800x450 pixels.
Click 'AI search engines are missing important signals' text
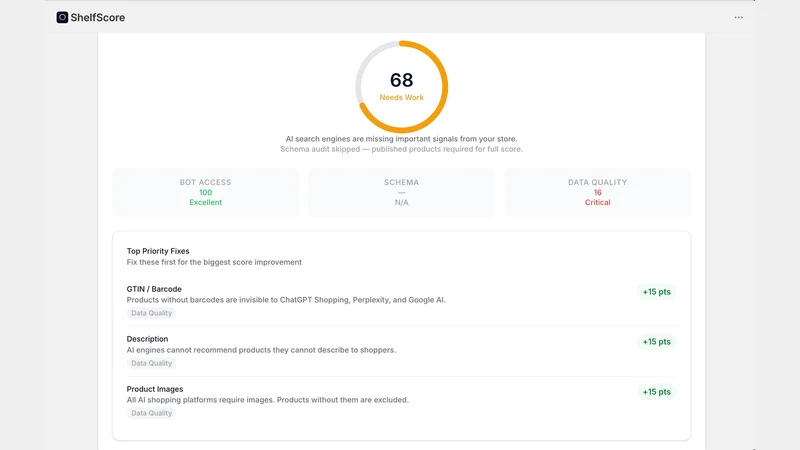coord(401,139)
